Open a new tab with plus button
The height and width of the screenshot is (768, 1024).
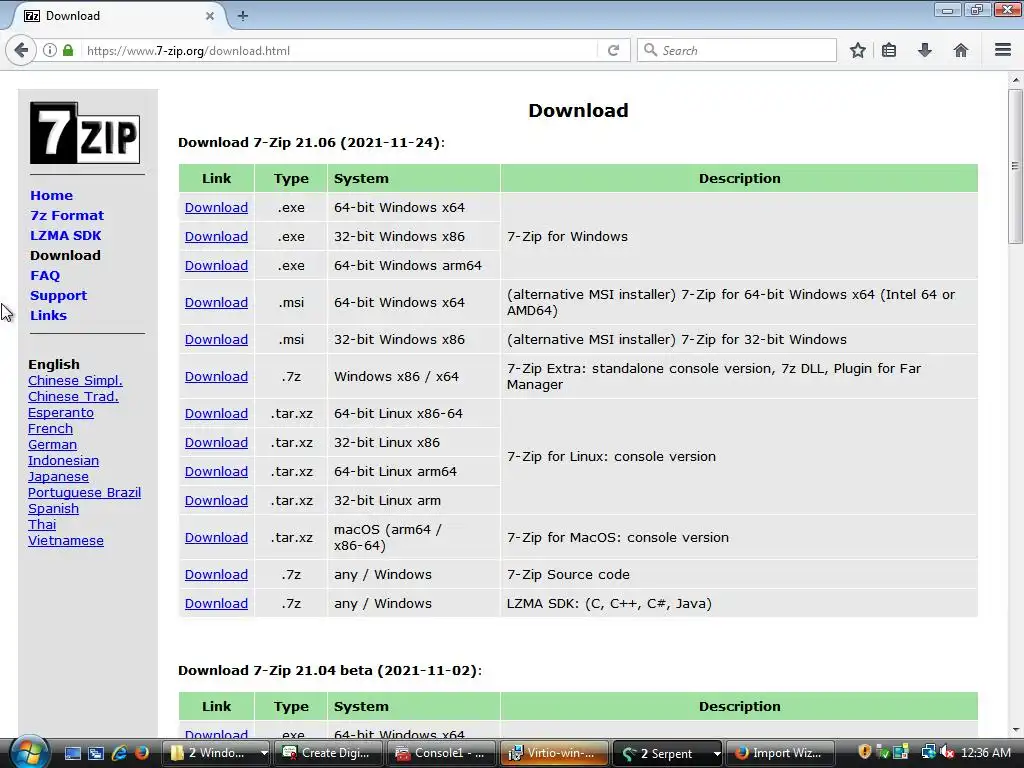pyautogui.click(x=242, y=16)
